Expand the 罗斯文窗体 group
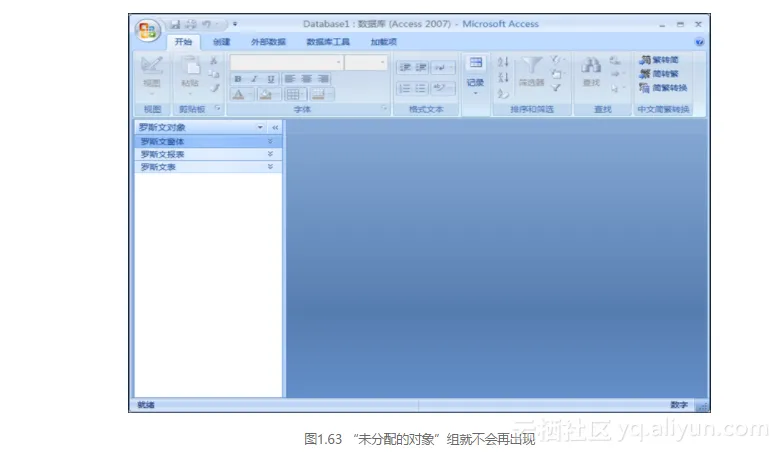Screen dimensions: 780x452 pos(270,142)
